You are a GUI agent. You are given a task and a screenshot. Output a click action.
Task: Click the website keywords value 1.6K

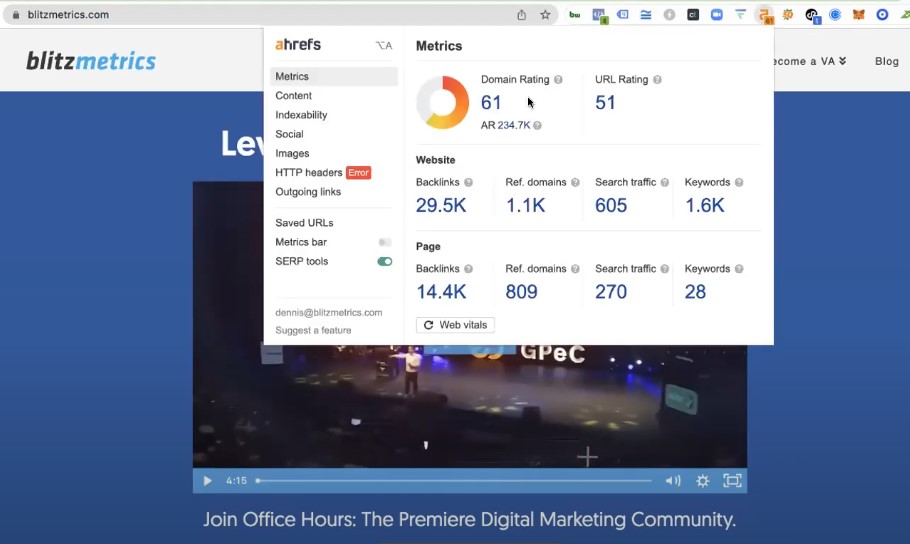(705, 206)
